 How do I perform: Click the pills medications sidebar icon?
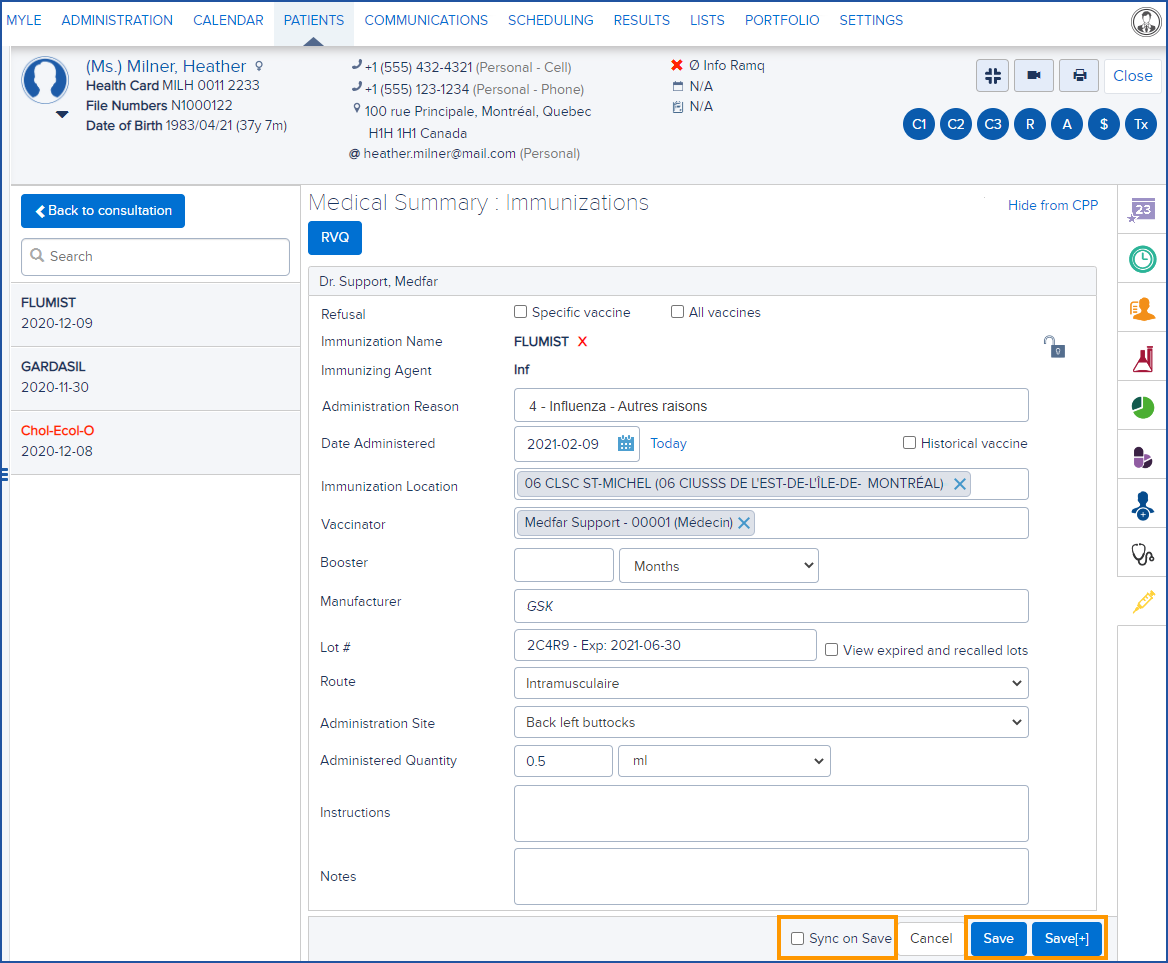pyautogui.click(x=1141, y=455)
